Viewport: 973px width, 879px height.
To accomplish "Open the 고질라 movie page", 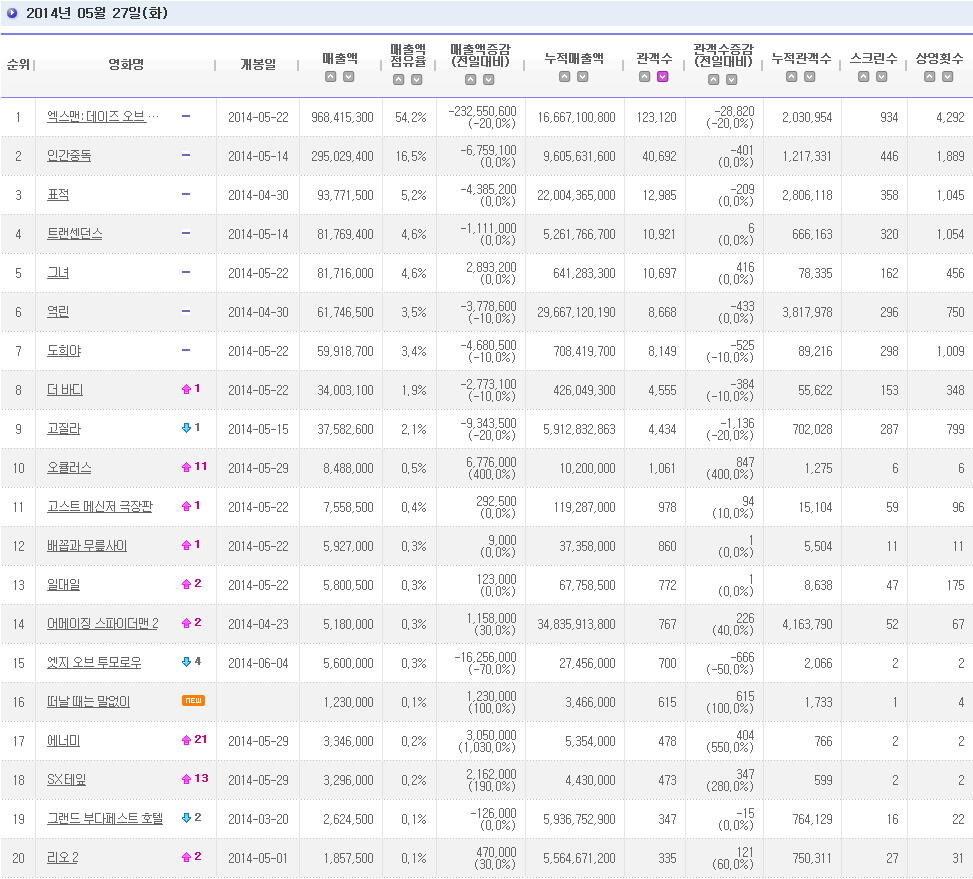I will click(x=63, y=429).
